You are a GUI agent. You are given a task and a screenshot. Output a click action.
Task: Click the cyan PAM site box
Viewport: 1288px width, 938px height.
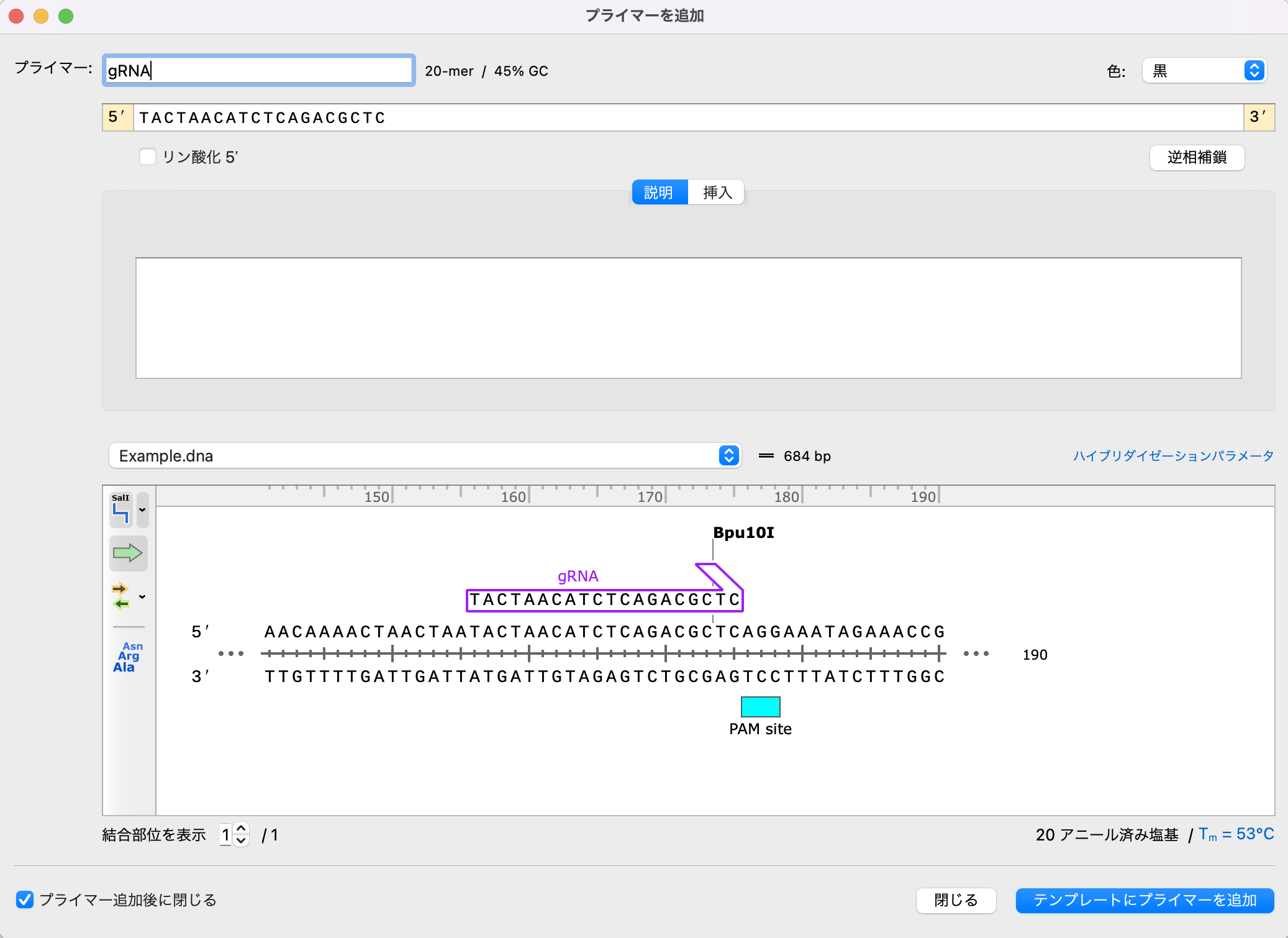tap(760, 706)
